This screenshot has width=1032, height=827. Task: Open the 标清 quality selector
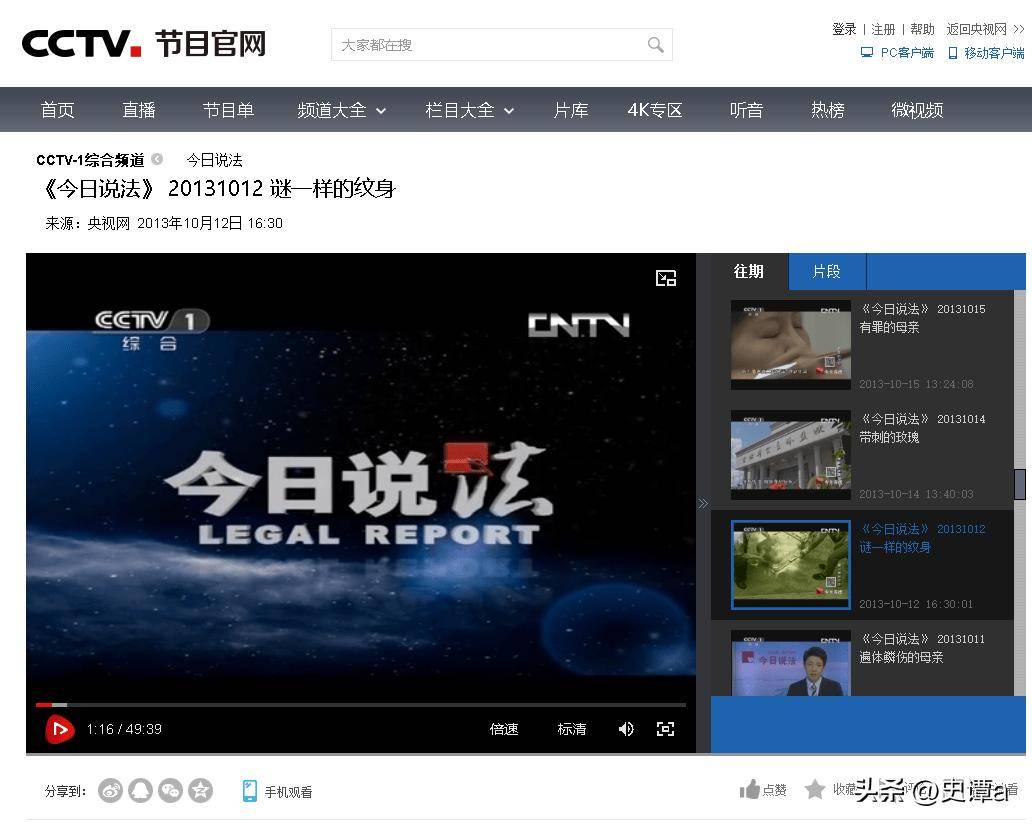click(571, 729)
